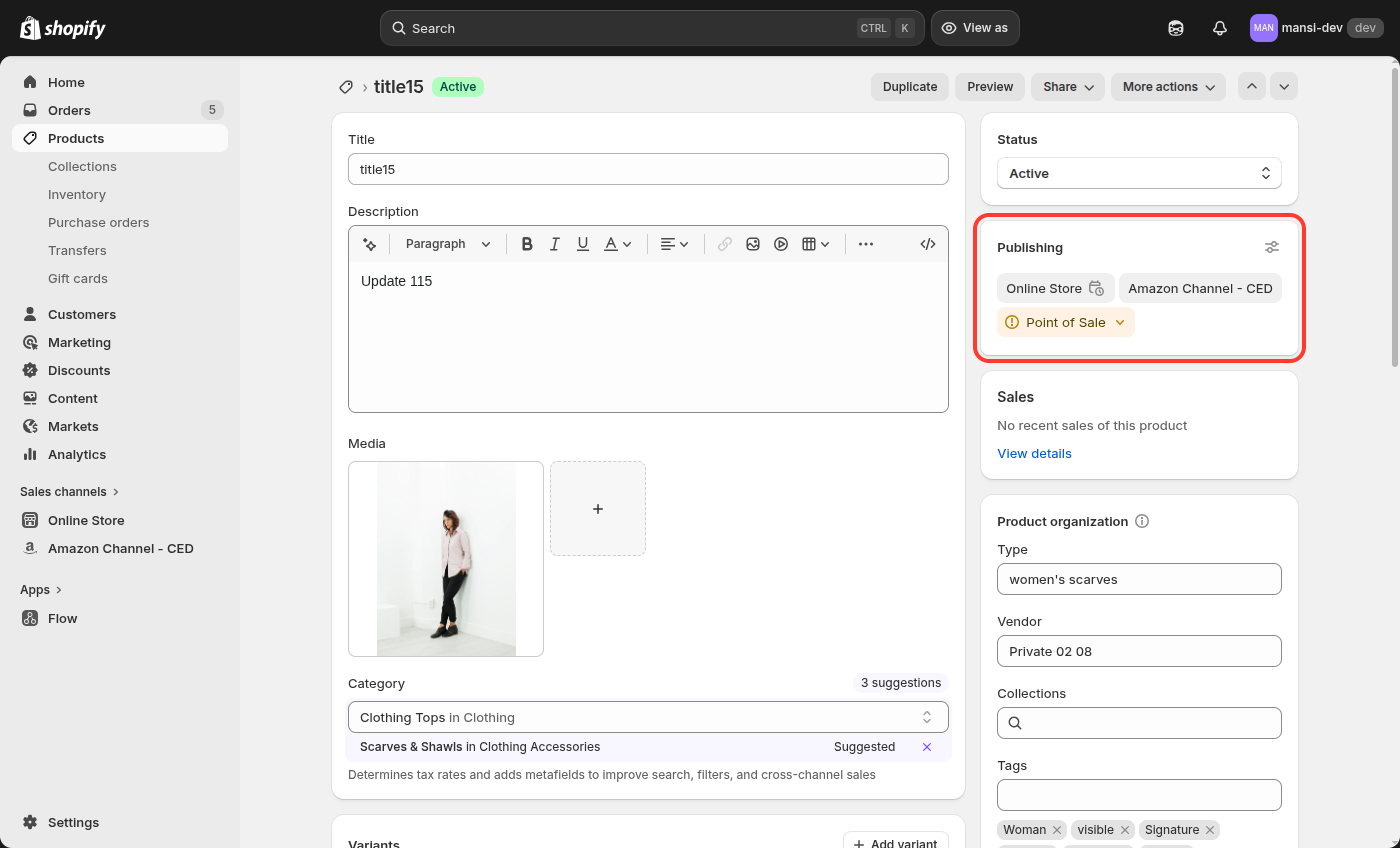The height and width of the screenshot is (848, 1400).
Task: Open the Category selector combo box
Action: tap(648, 717)
